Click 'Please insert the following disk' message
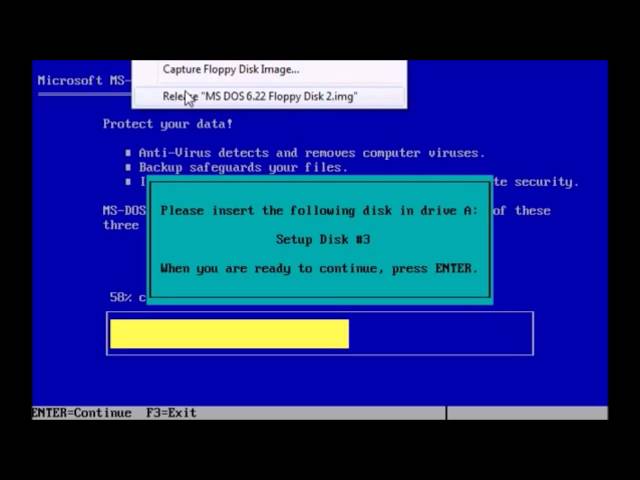 (319, 211)
